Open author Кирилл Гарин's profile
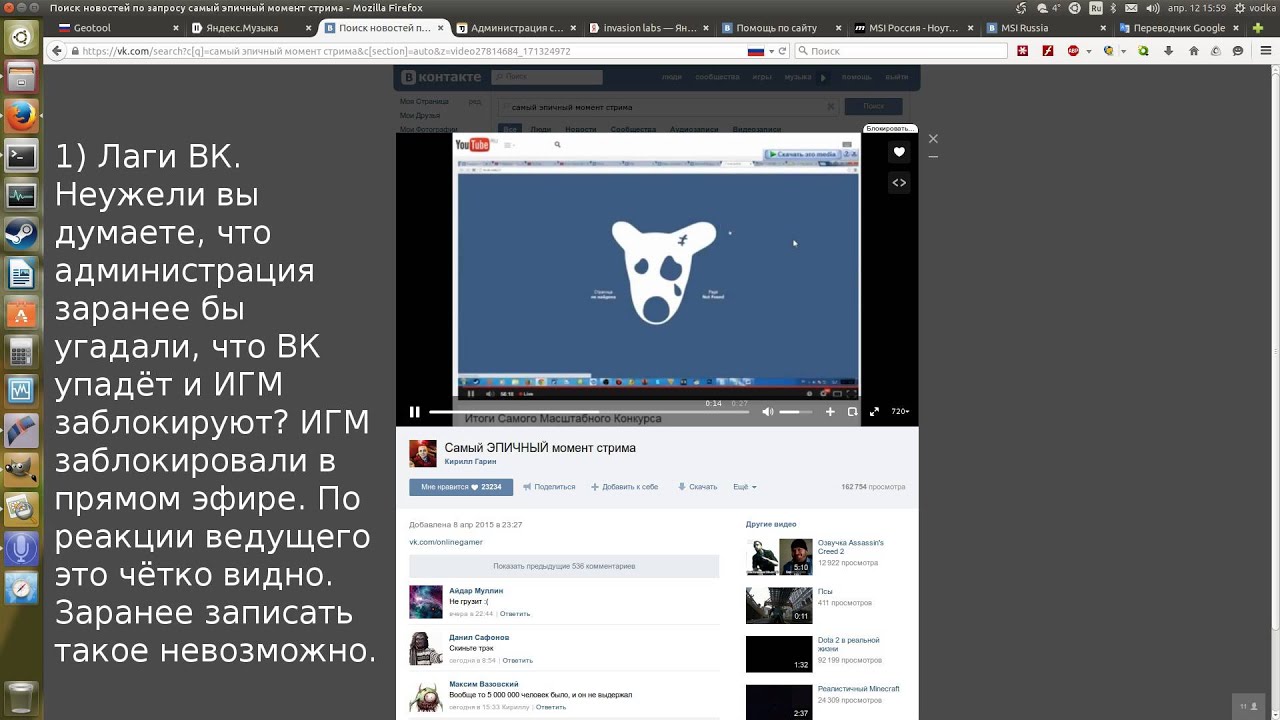 click(470, 462)
